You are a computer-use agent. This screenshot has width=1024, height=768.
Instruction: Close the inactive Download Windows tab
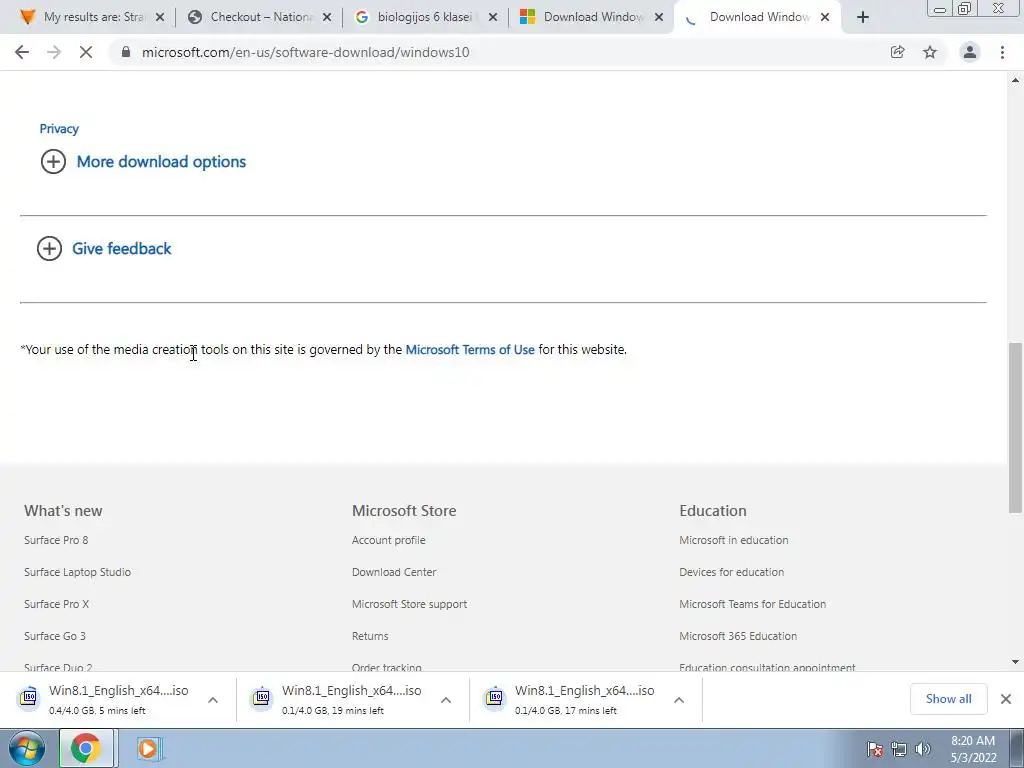point(659,18)
